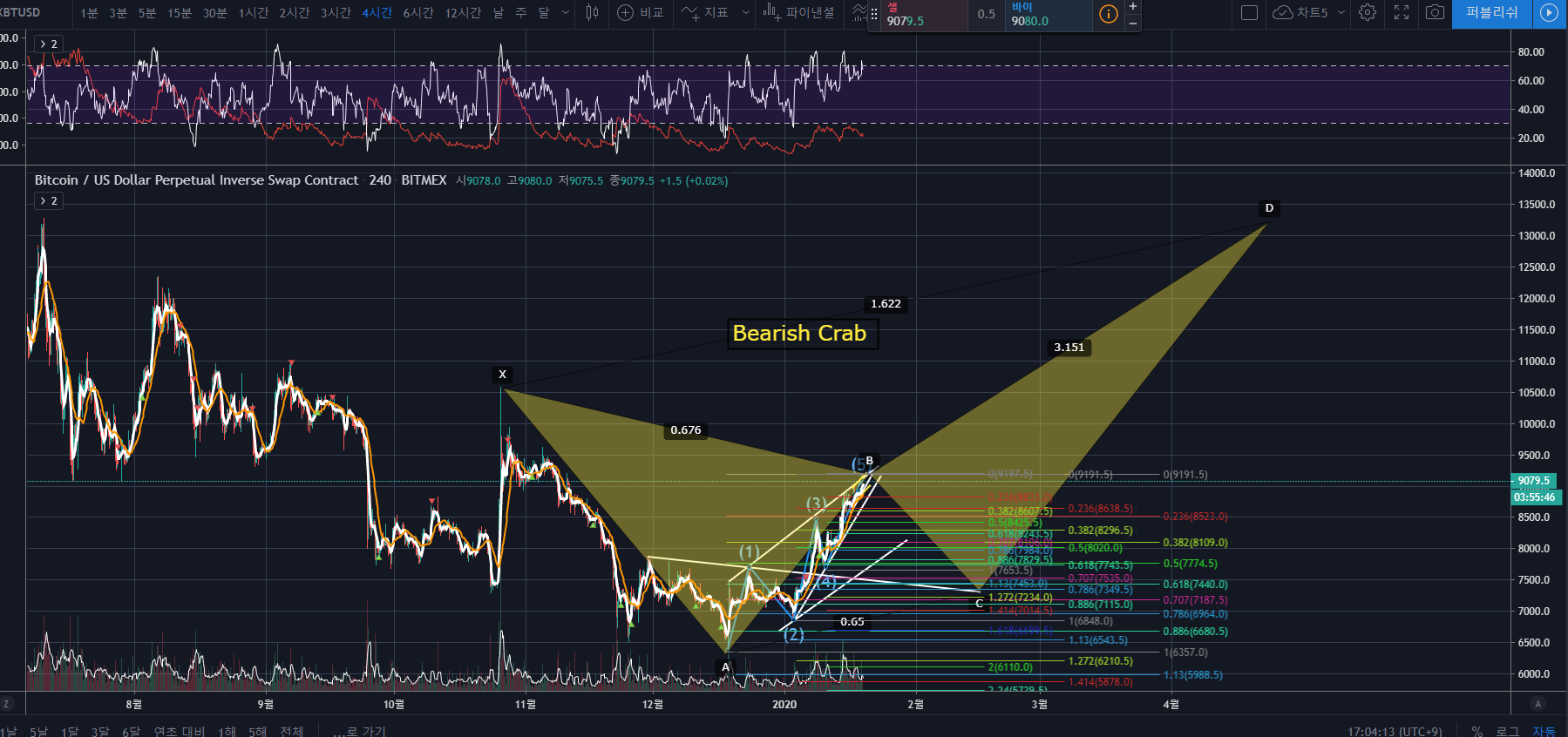Viewport: 1568px width, 737px height.
Task: Open the indicator templates icon
Action: (859, 13)
